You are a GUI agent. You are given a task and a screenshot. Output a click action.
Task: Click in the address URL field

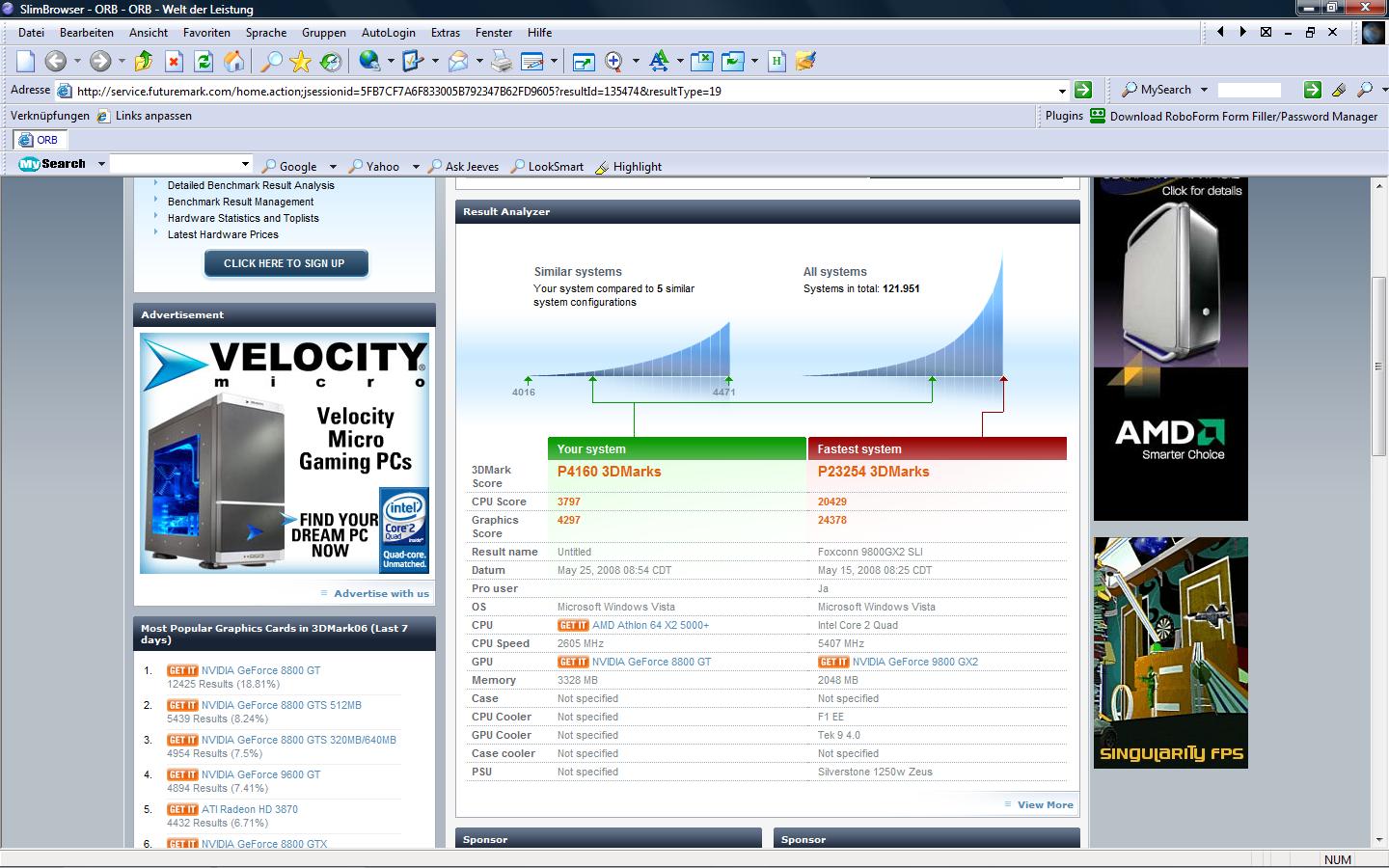coord(564,91)
